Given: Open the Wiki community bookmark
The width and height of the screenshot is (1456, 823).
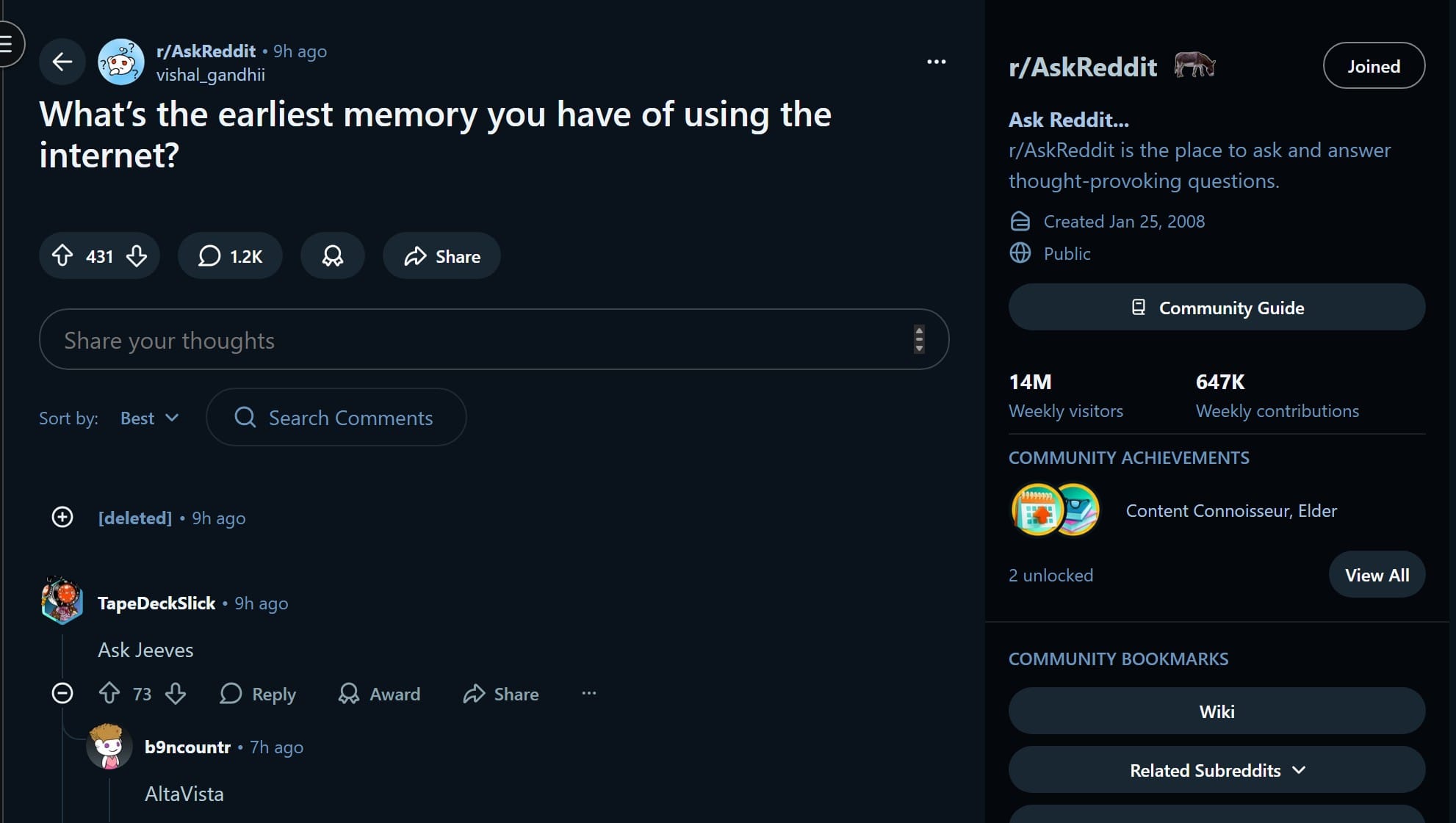Looking at the screenshot, I should pos(1216,711).
